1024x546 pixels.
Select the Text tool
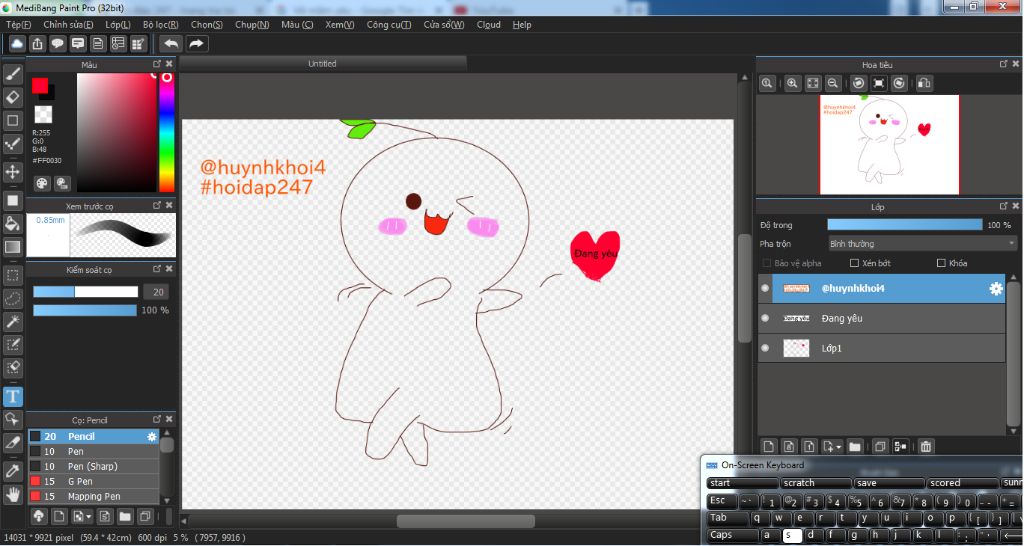(13, 396)
